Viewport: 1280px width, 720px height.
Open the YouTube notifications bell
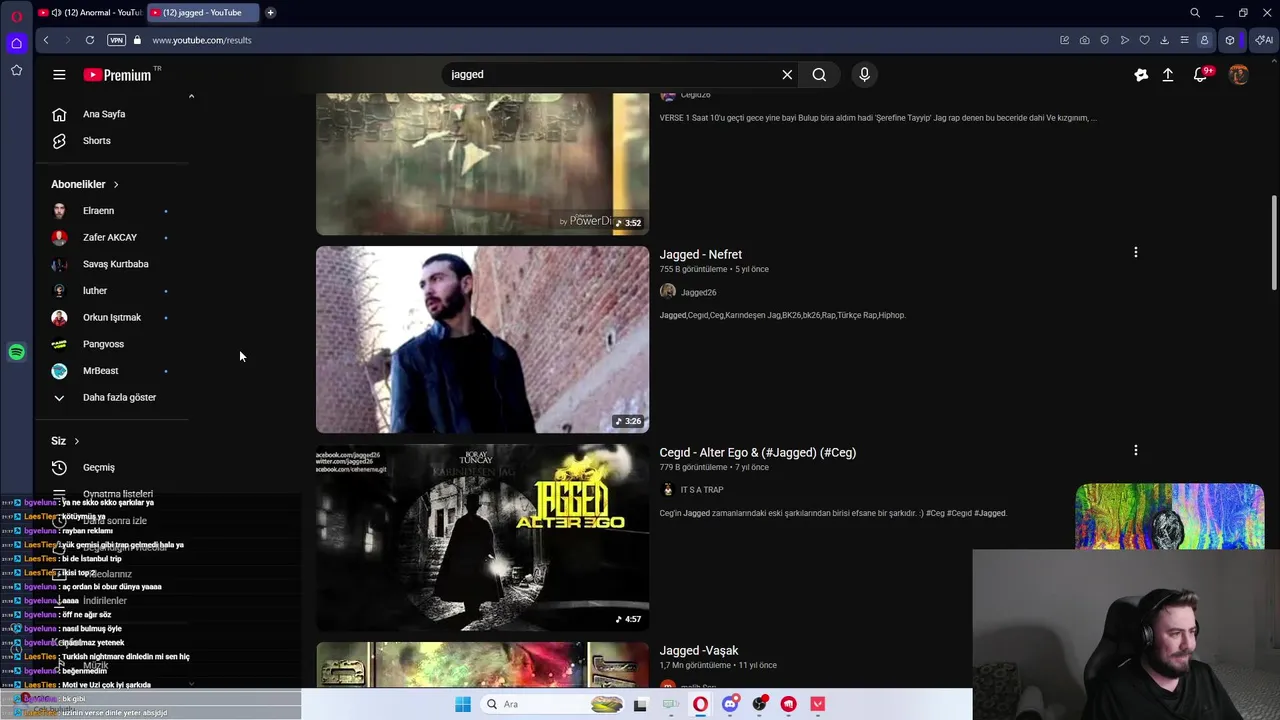coord(1201,75)
